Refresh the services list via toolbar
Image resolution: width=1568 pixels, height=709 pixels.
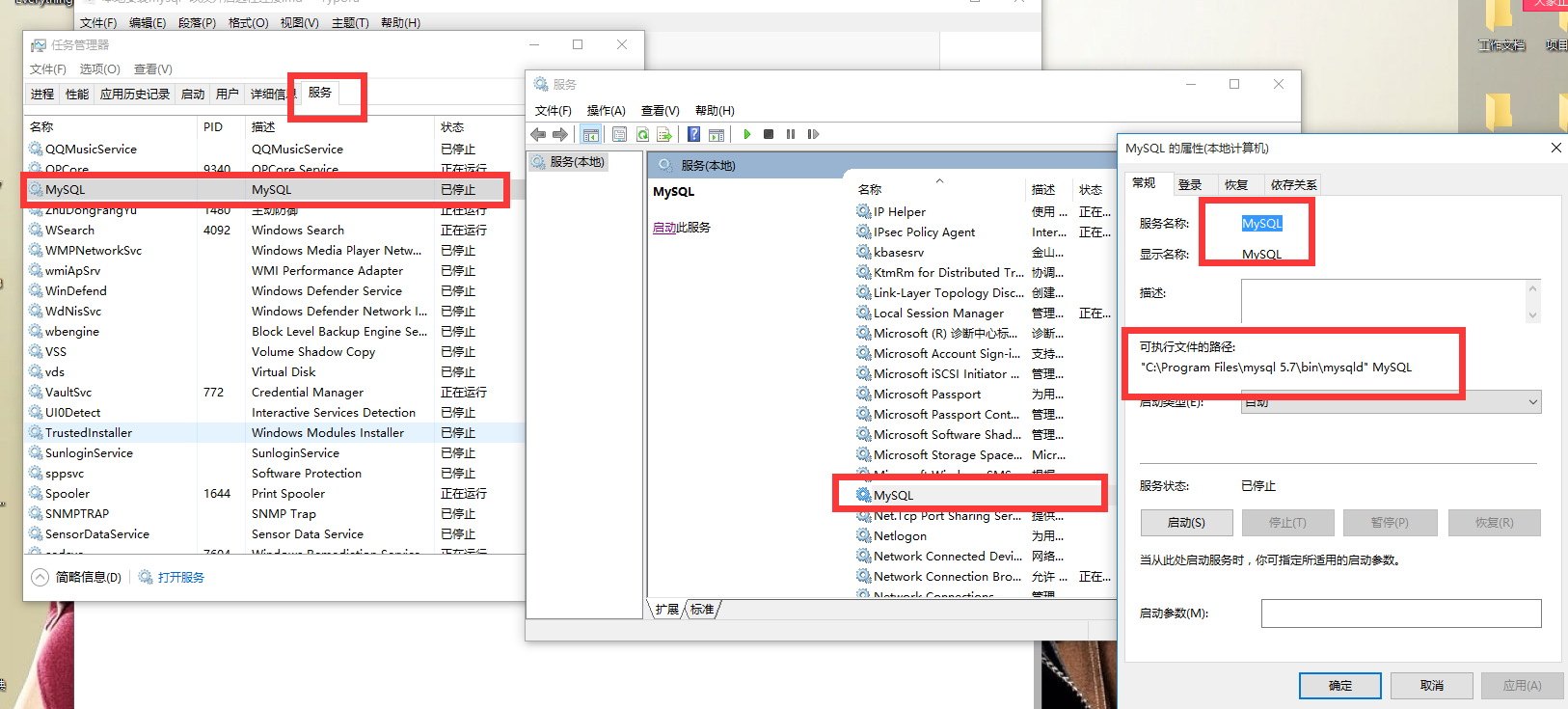pos(642,134)
